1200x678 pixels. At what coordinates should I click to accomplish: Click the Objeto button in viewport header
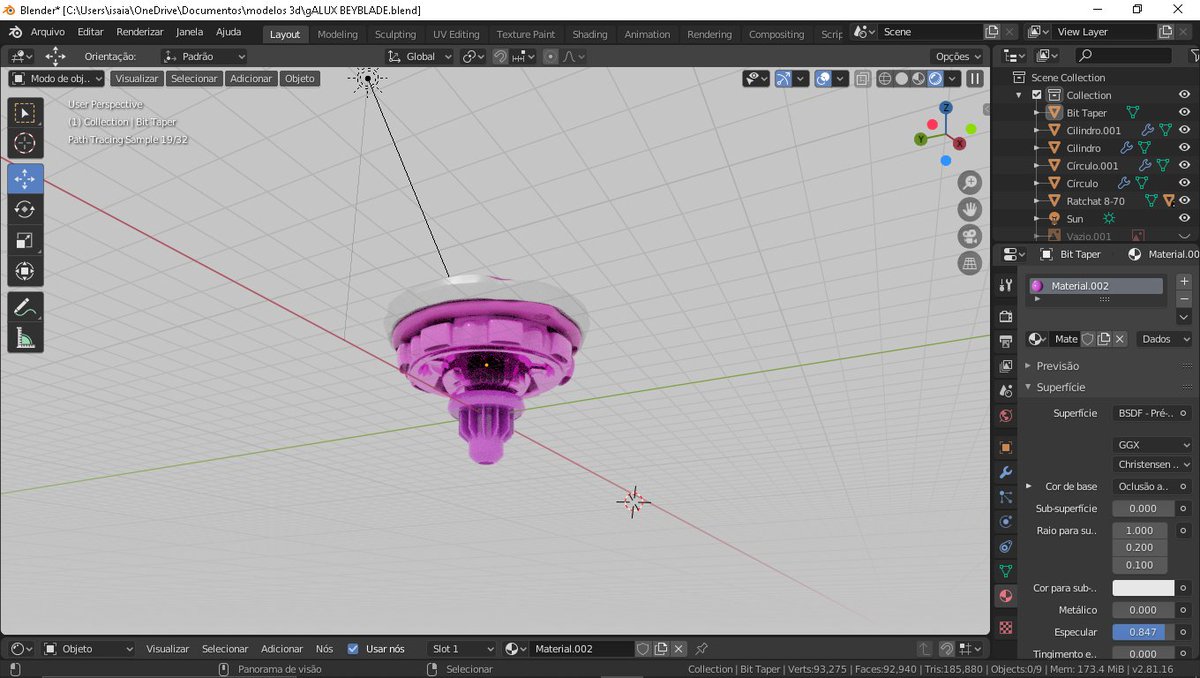pyautogui.click(x=299, y=78)
